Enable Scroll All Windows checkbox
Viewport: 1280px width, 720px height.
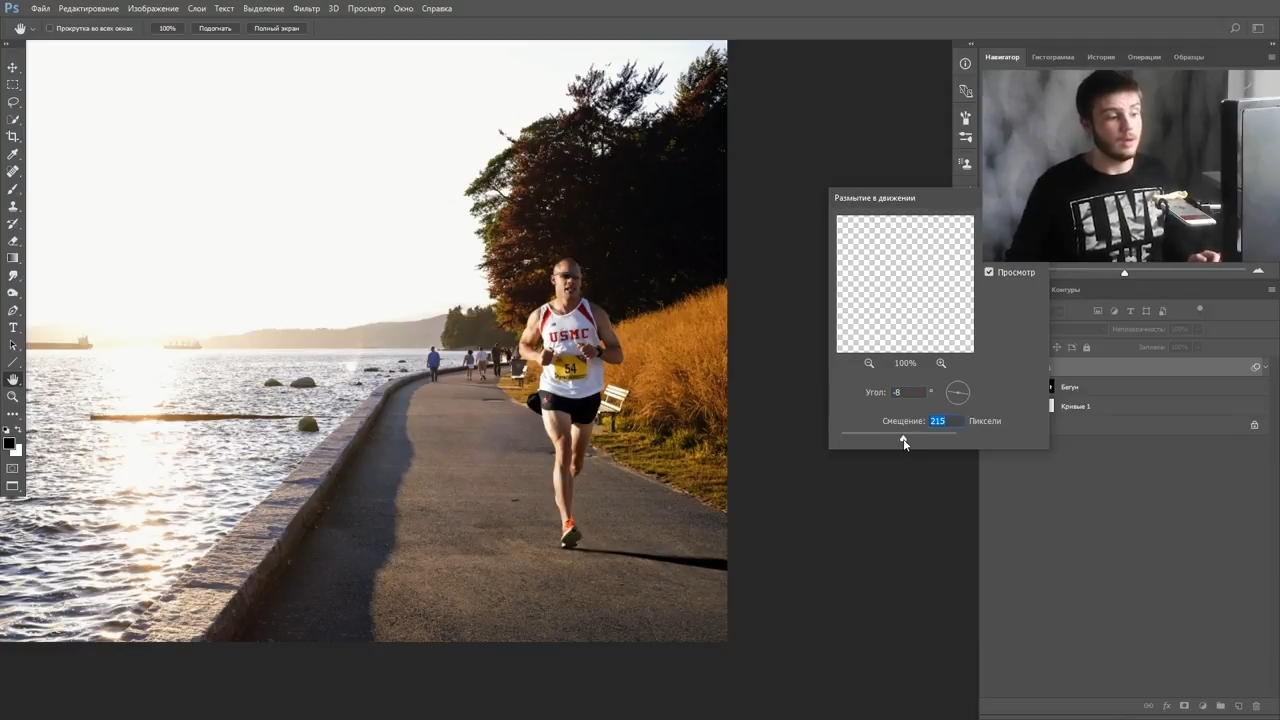[50, 28]
